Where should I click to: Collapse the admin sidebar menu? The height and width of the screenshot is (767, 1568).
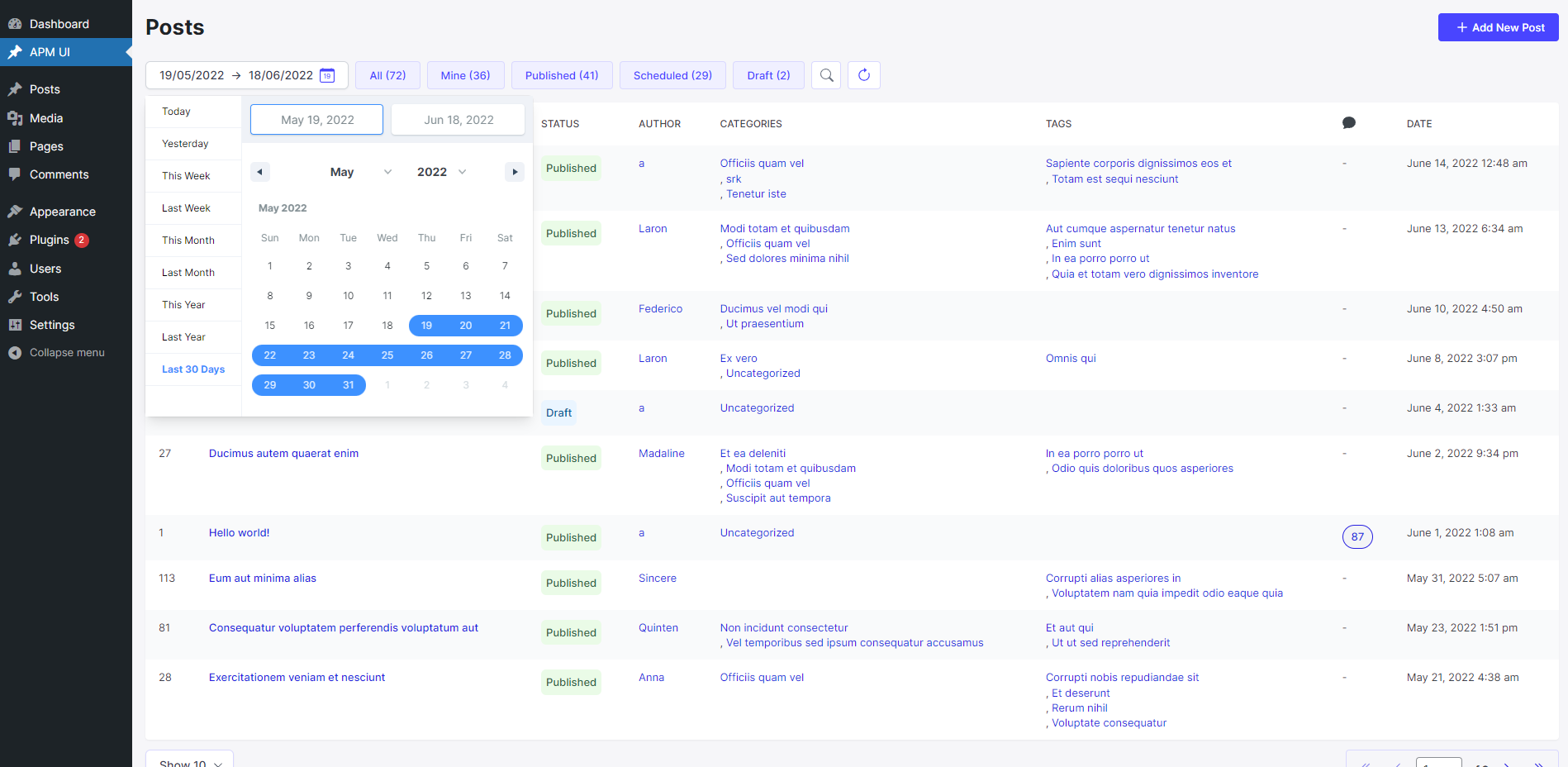[x=66, y=353]
